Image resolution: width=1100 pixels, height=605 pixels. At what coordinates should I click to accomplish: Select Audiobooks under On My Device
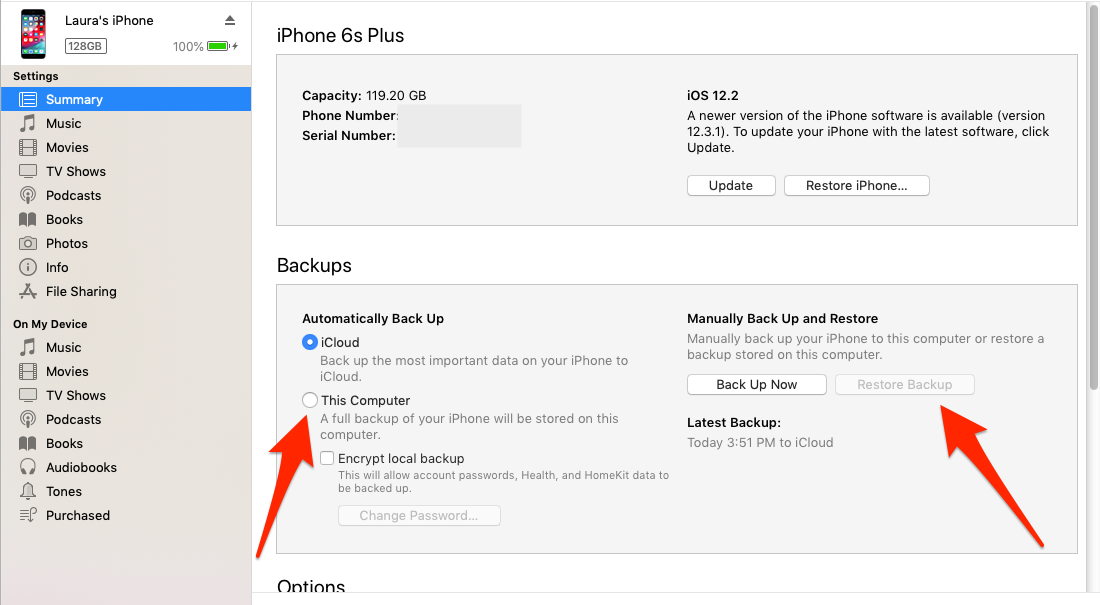tap(81, 467)
